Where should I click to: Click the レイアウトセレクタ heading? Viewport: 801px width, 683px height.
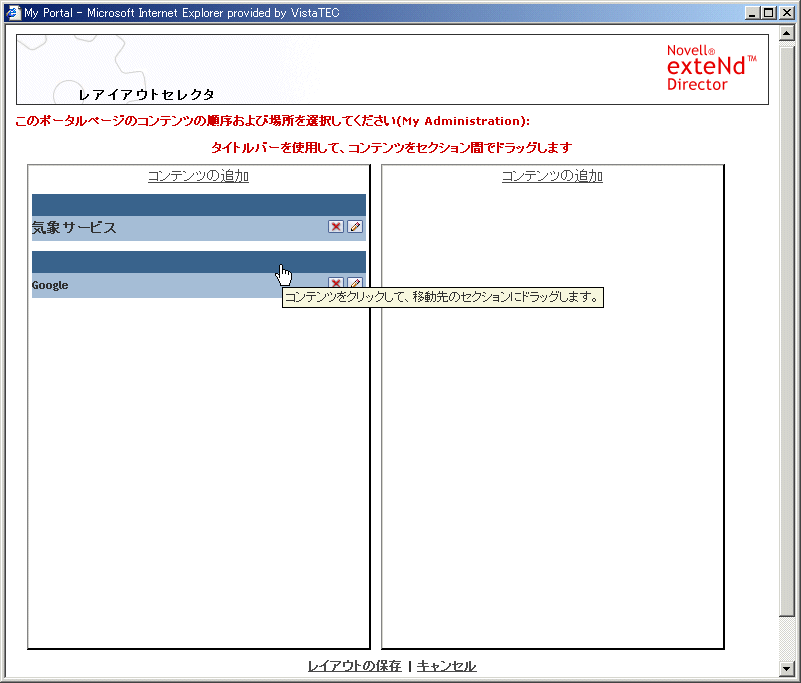pyautogui.click(x=147, y=95)
